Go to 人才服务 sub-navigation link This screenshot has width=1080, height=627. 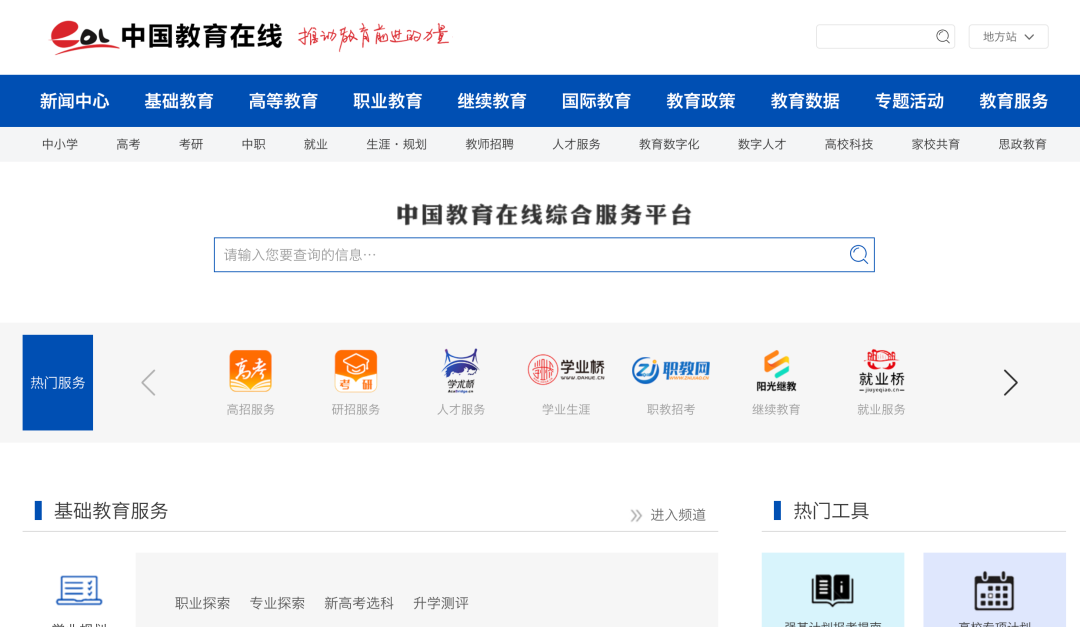point(577,144)
